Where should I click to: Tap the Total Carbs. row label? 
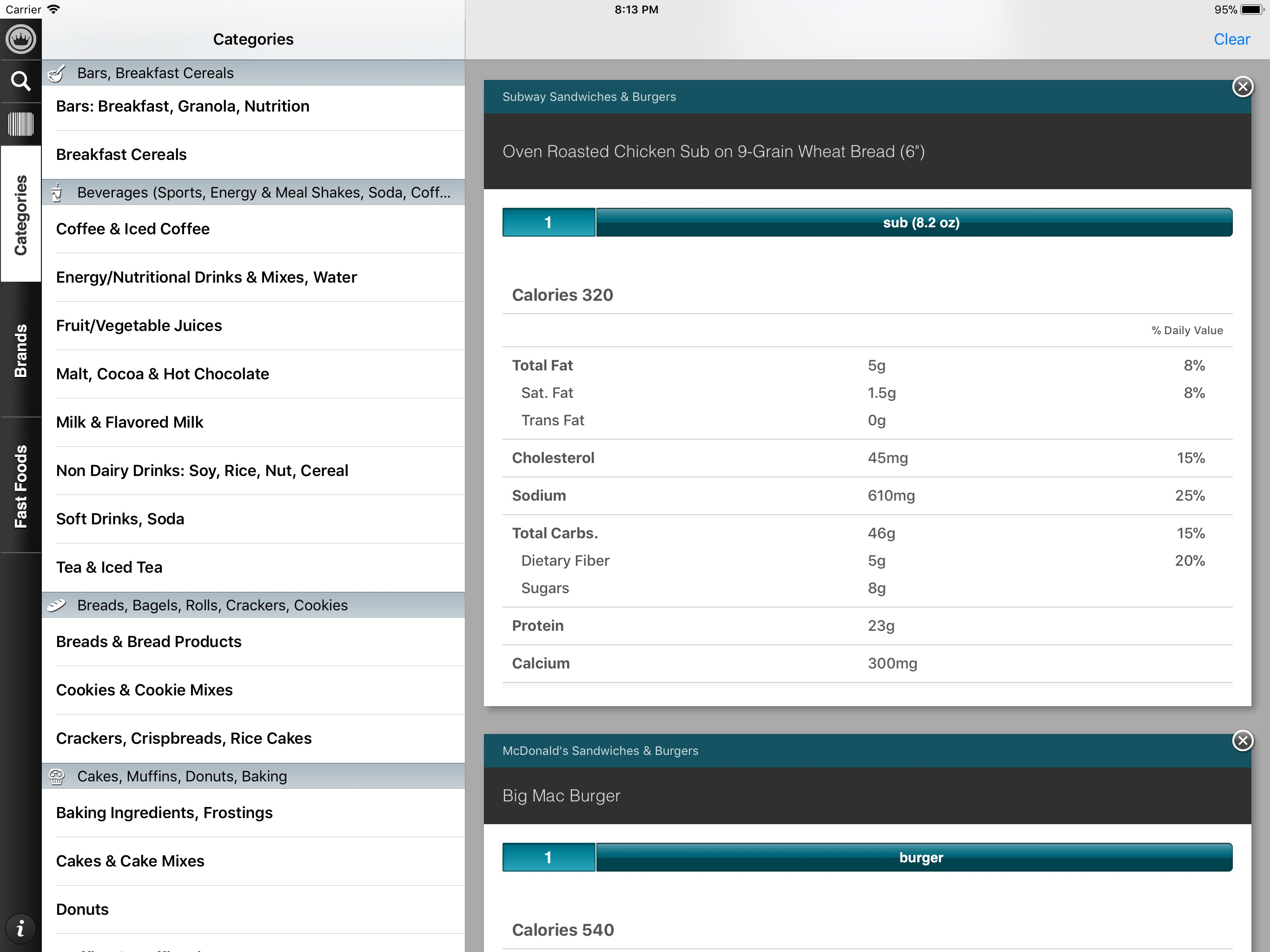point(555,534)
